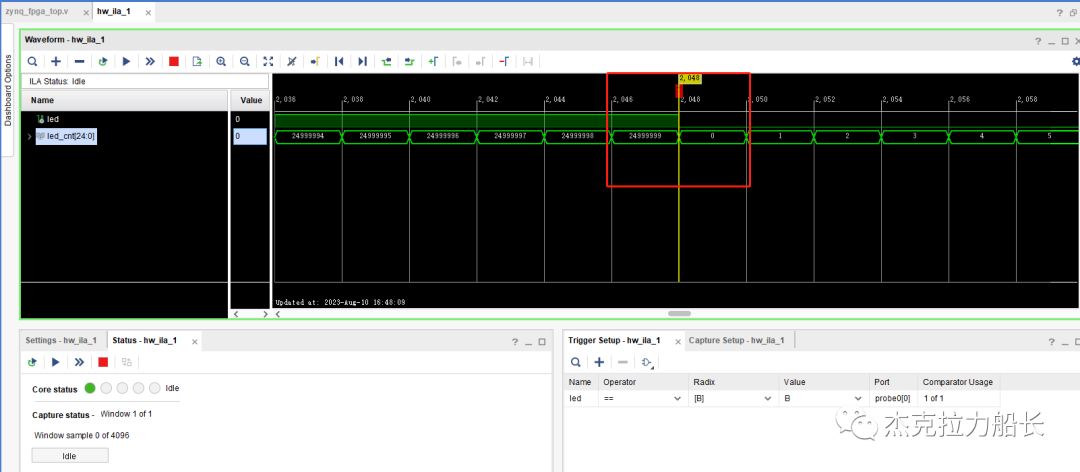Click the Waveform toolbar search icon
This screenshot has height=472, width=1080.
[x=32, y=61]
